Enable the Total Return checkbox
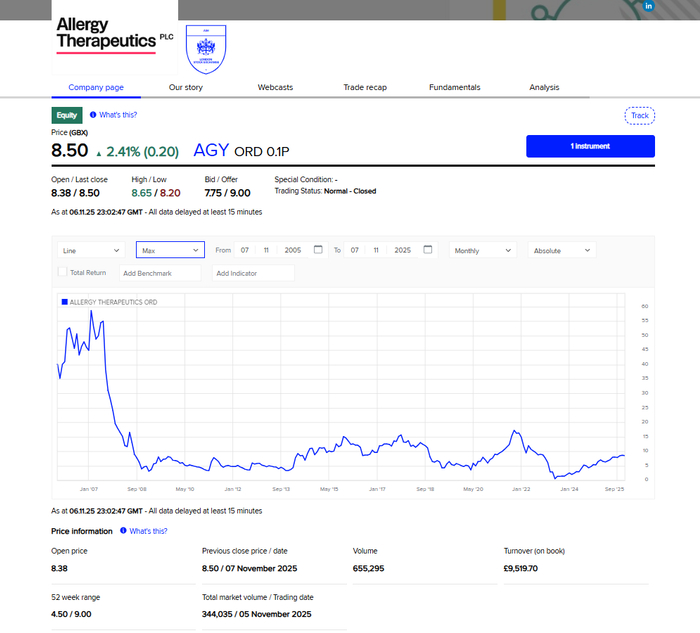Screen dimensions: 700x633 coord(62,272)
